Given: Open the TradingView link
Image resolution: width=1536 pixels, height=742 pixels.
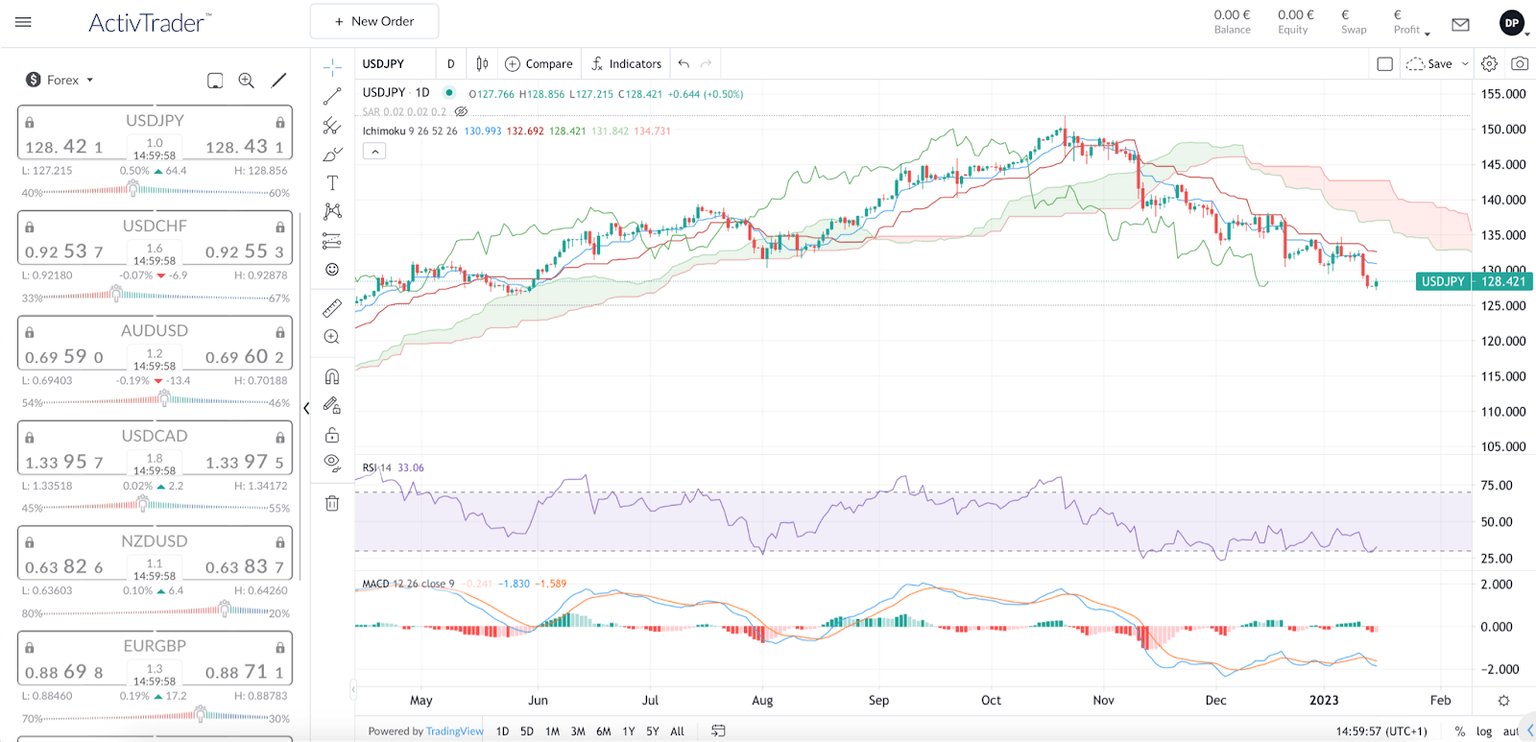Looking at the screenshot, I should point(455,731).
